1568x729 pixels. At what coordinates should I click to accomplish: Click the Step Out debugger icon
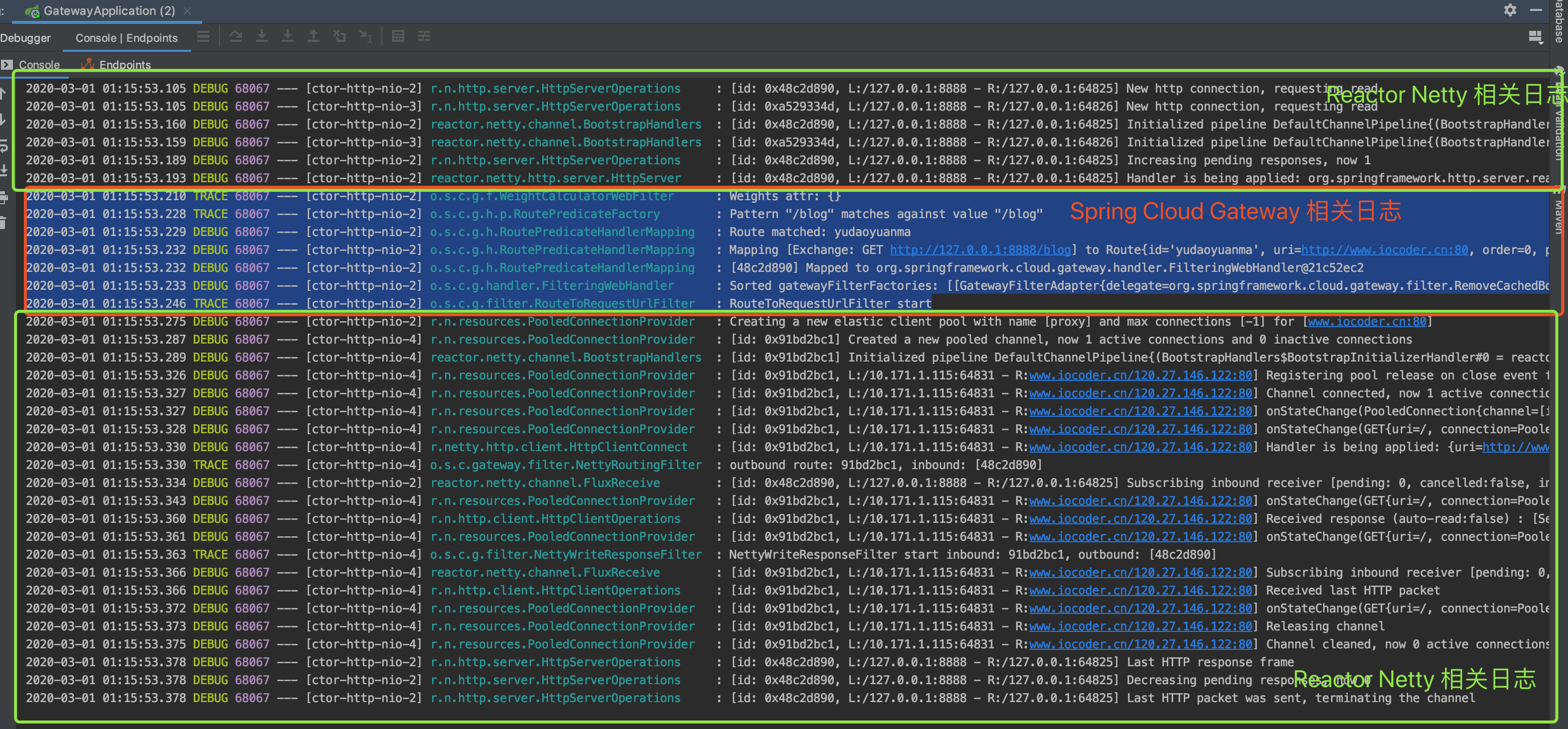click(314, 35)
